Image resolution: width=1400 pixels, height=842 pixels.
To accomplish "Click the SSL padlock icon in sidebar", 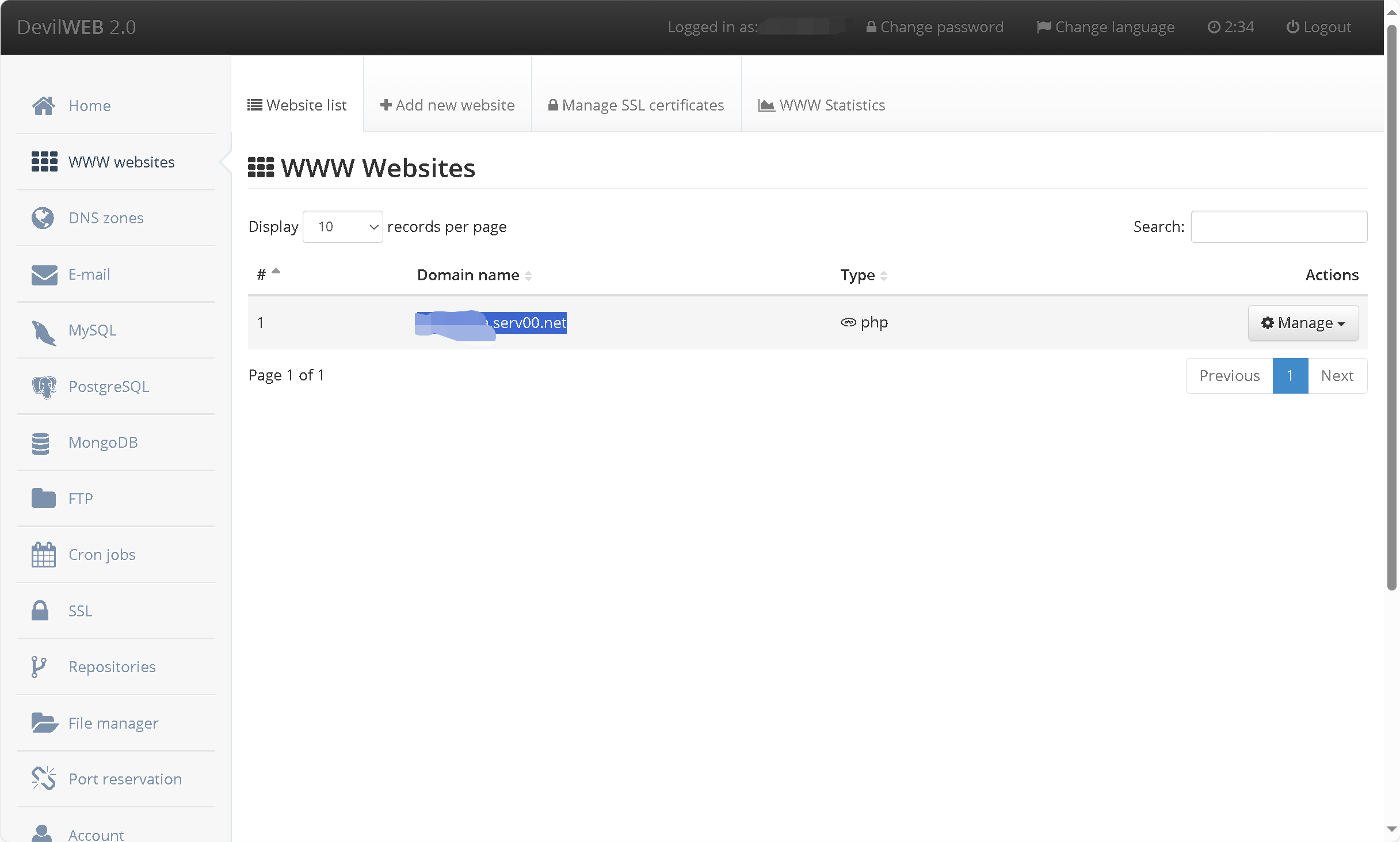I will (x=40, y=611).
